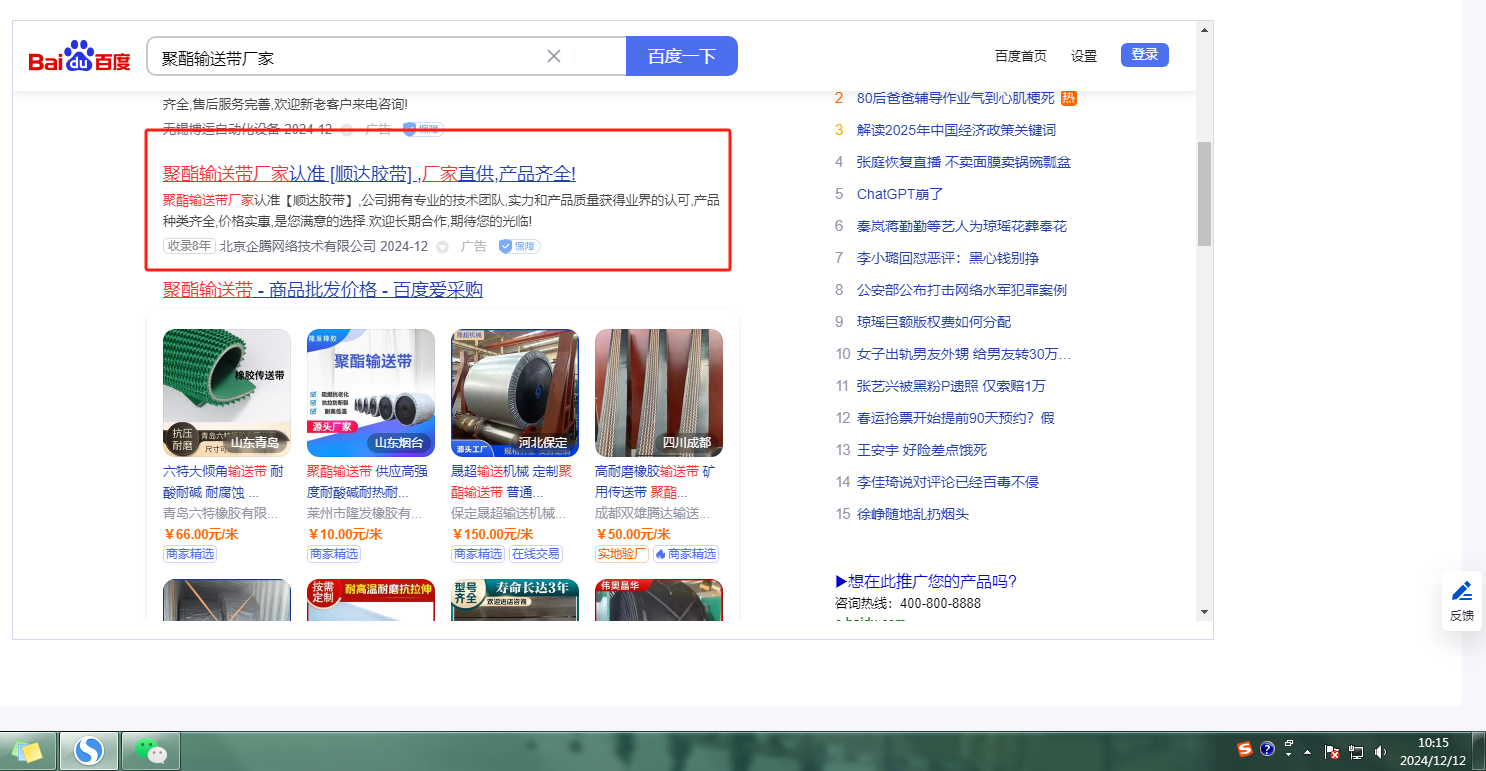Open the network connection tray icon
This screenshot has height=771, width=1486.
tap(1356, 751)
